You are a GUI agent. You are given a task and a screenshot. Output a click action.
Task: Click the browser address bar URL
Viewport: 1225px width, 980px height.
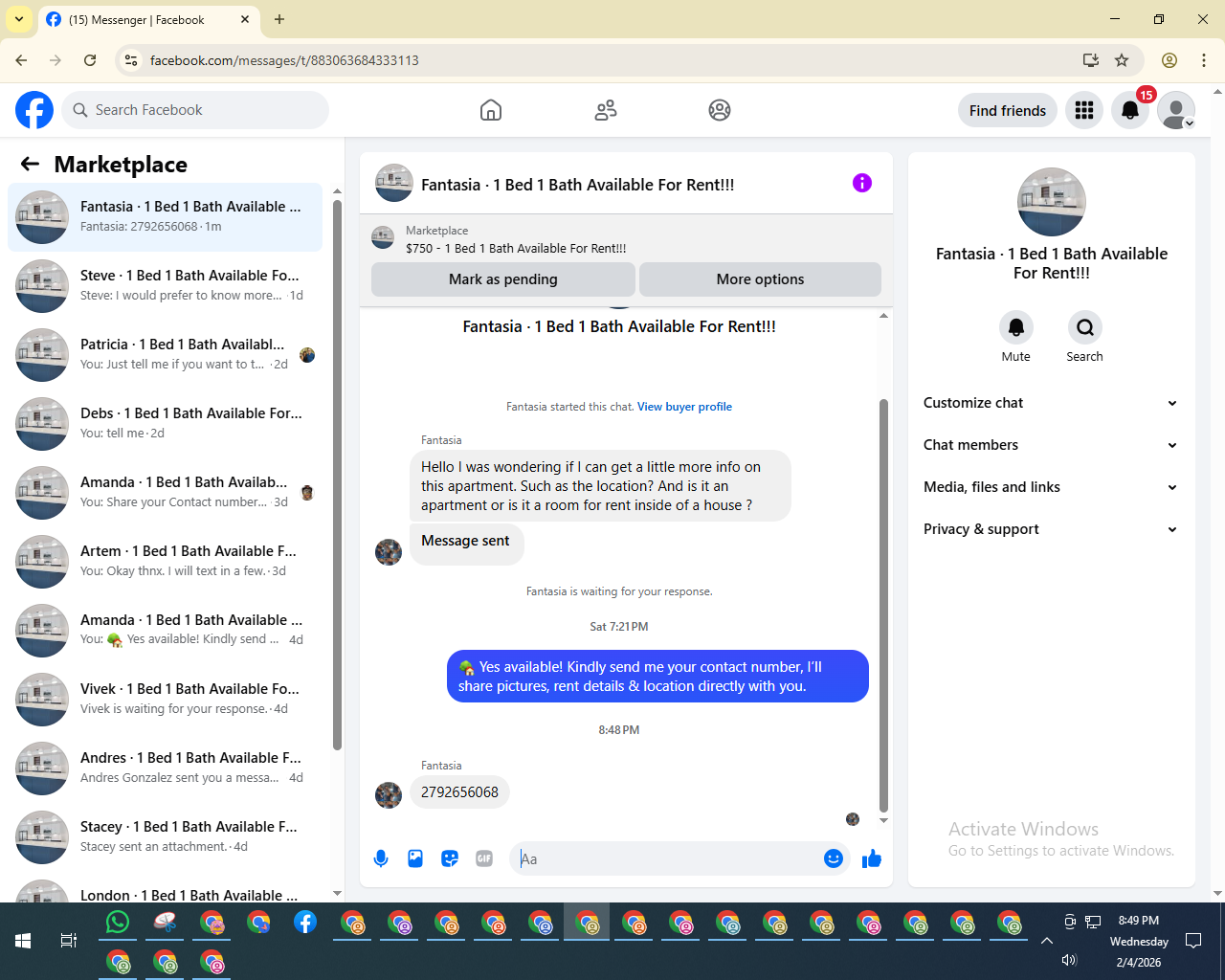(284, 60)
